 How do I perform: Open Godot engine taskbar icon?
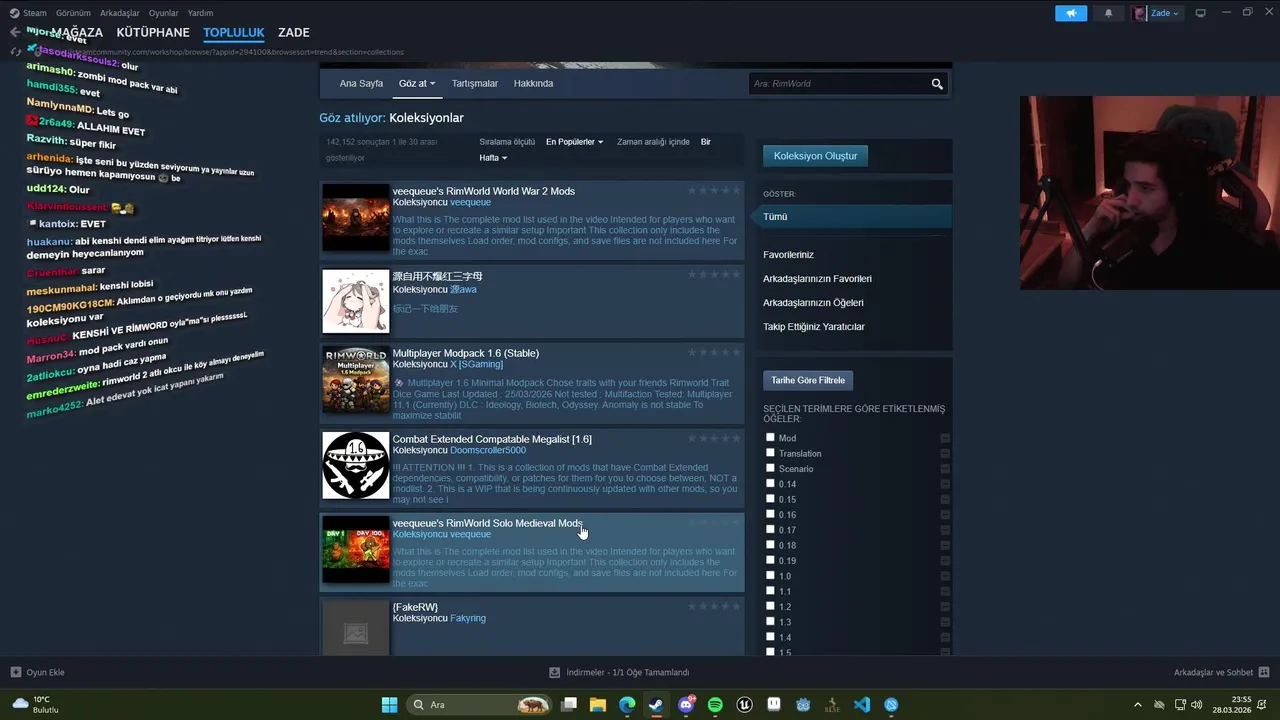pos(803,705)
